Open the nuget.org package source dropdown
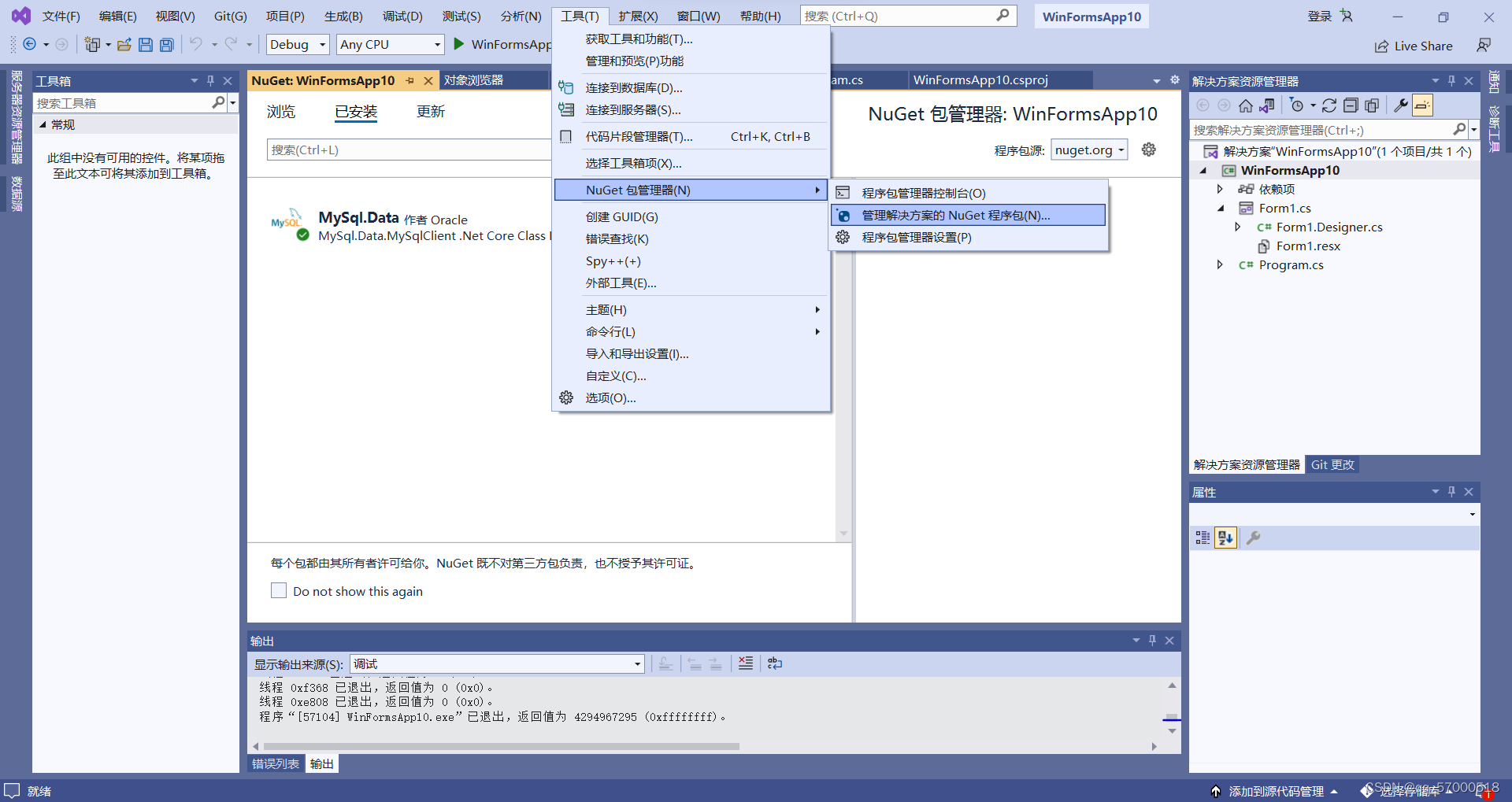This screenshot has width=1512, height=802. pyautogui.click(x=1089, y=150)
